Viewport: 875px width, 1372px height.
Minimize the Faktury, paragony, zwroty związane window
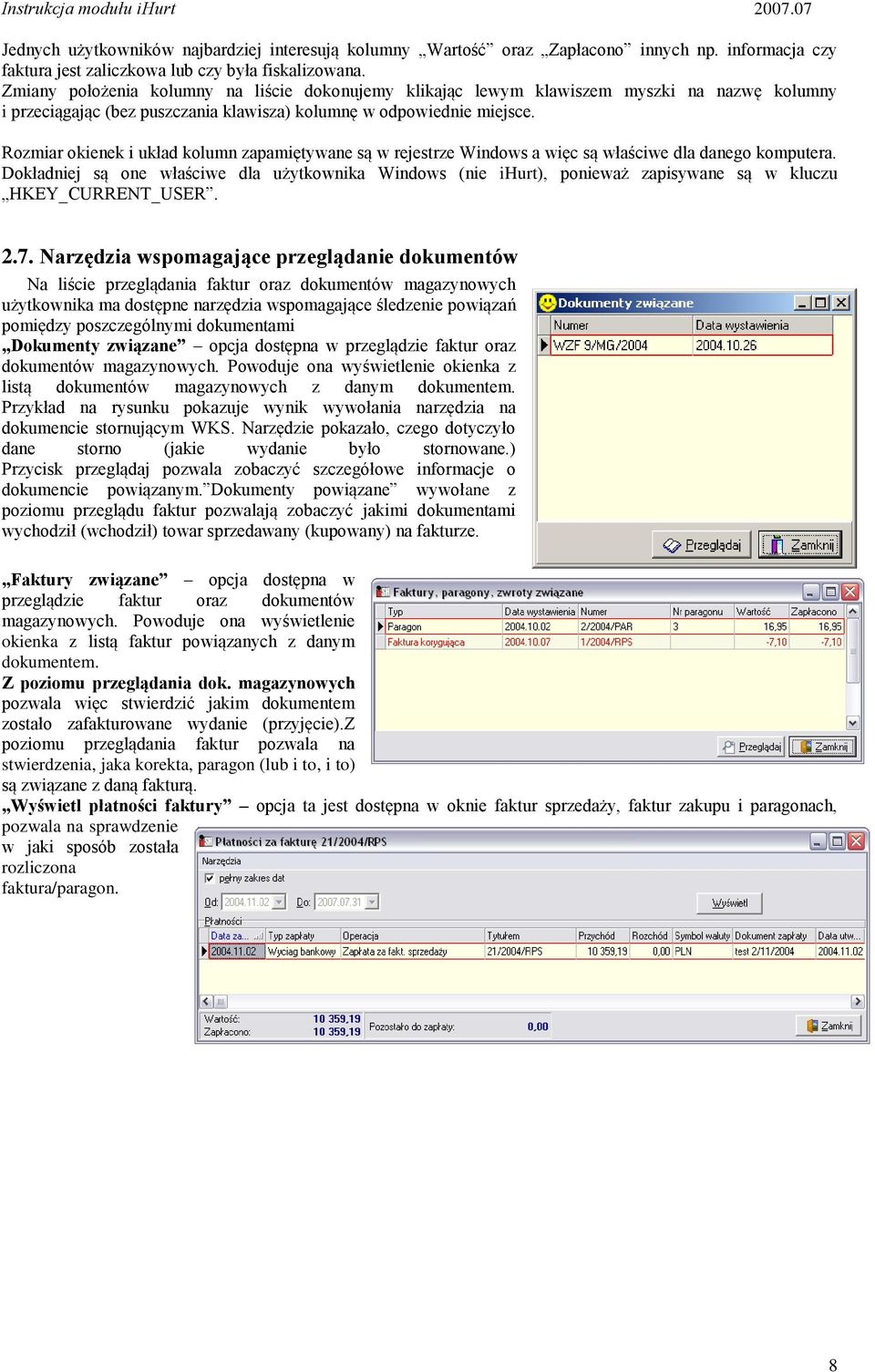[810, 592]
